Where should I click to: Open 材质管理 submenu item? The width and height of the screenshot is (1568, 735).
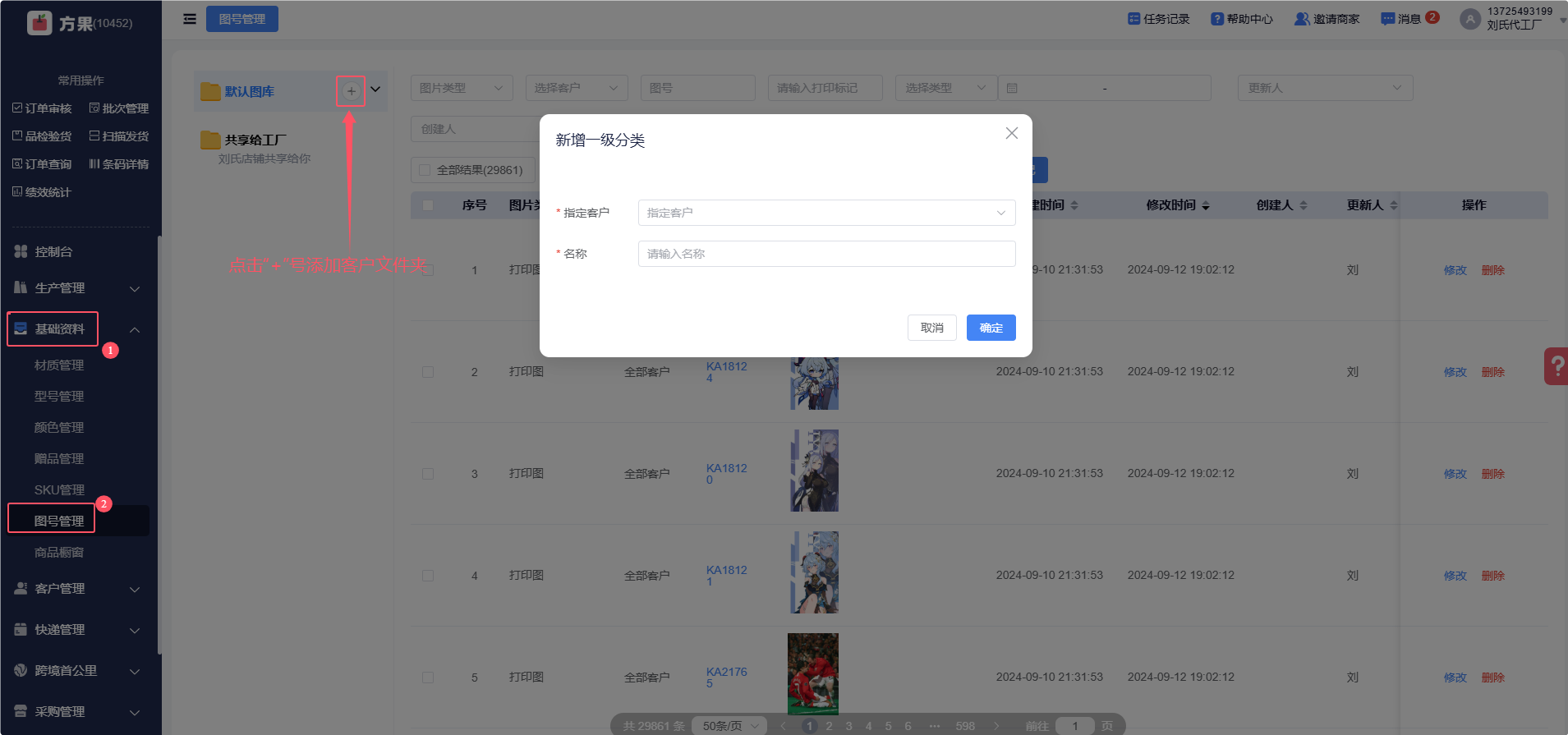coord(59,365)
